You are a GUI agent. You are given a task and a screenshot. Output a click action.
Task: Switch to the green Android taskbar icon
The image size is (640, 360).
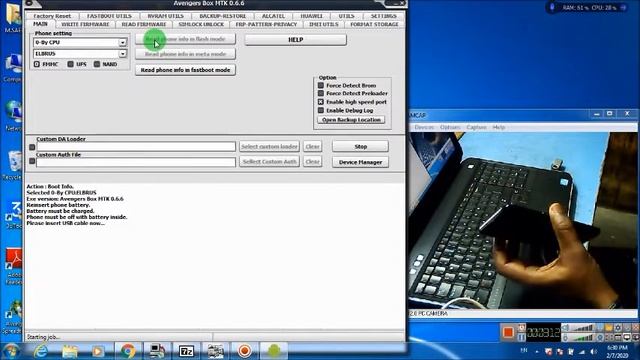[274, 351]
